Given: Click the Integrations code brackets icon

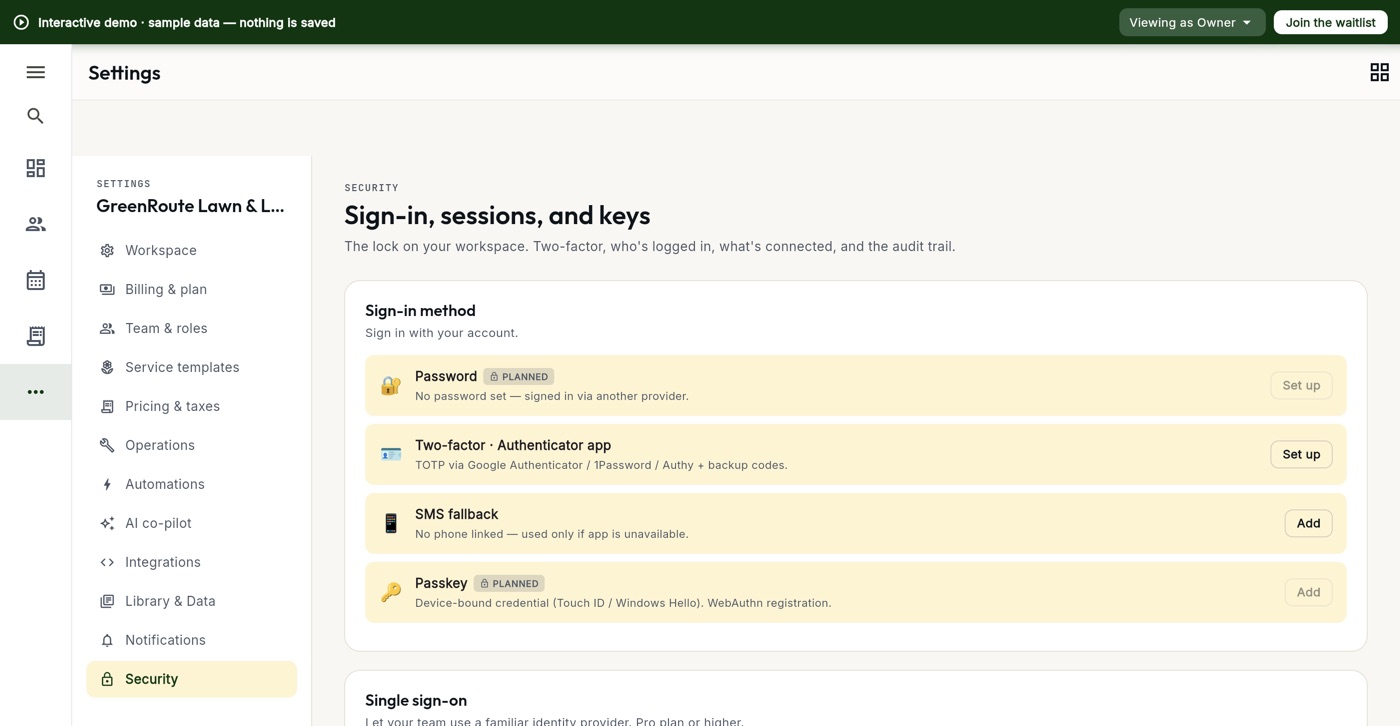Looking at the screenshot, I should pos(107,562).
